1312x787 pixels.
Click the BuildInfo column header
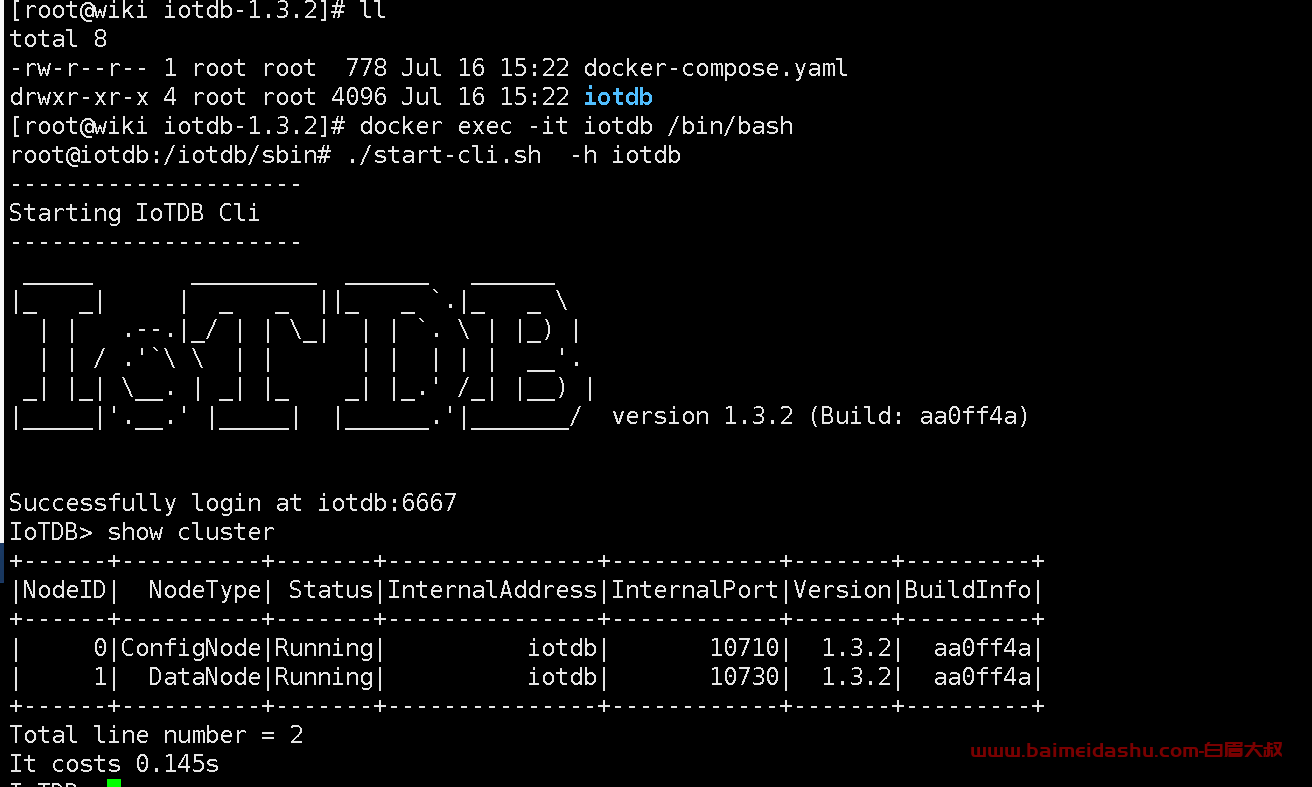point(968,590)
